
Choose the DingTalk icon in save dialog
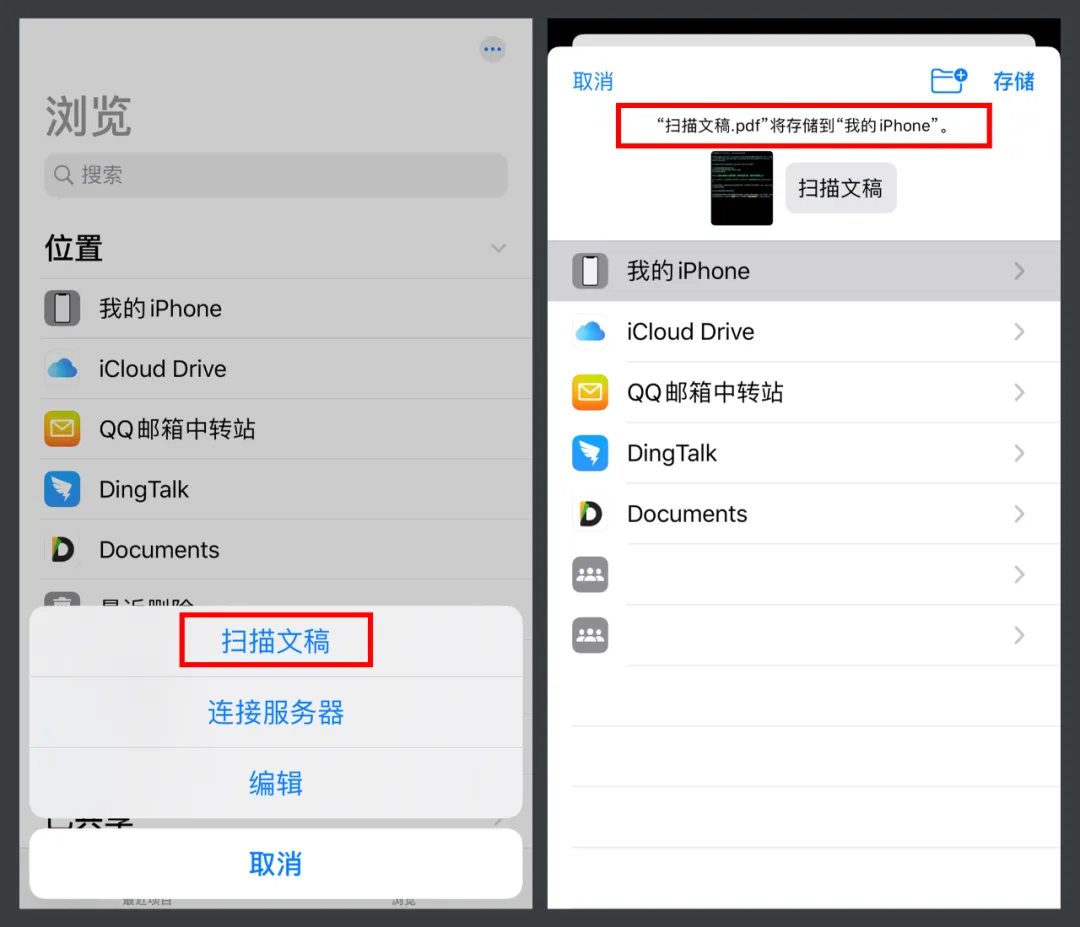[590, 453]
